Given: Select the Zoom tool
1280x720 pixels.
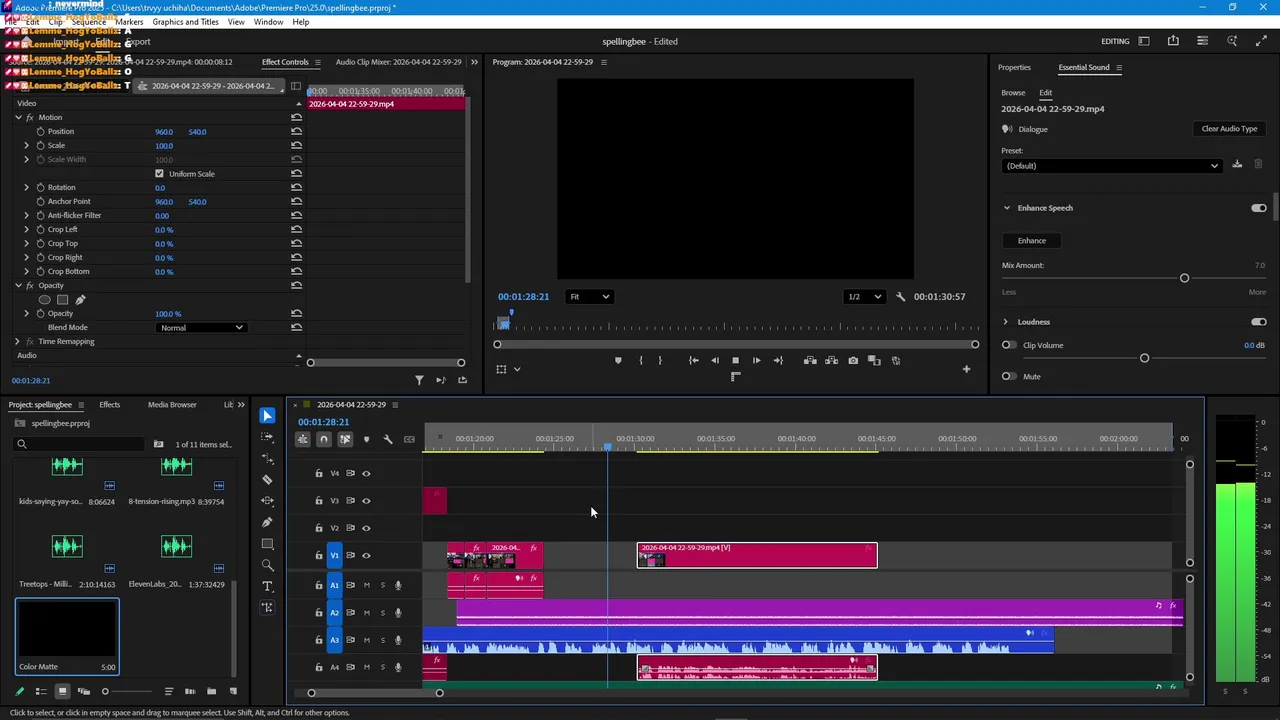Looking at the screenshot, I should point(267,565).
